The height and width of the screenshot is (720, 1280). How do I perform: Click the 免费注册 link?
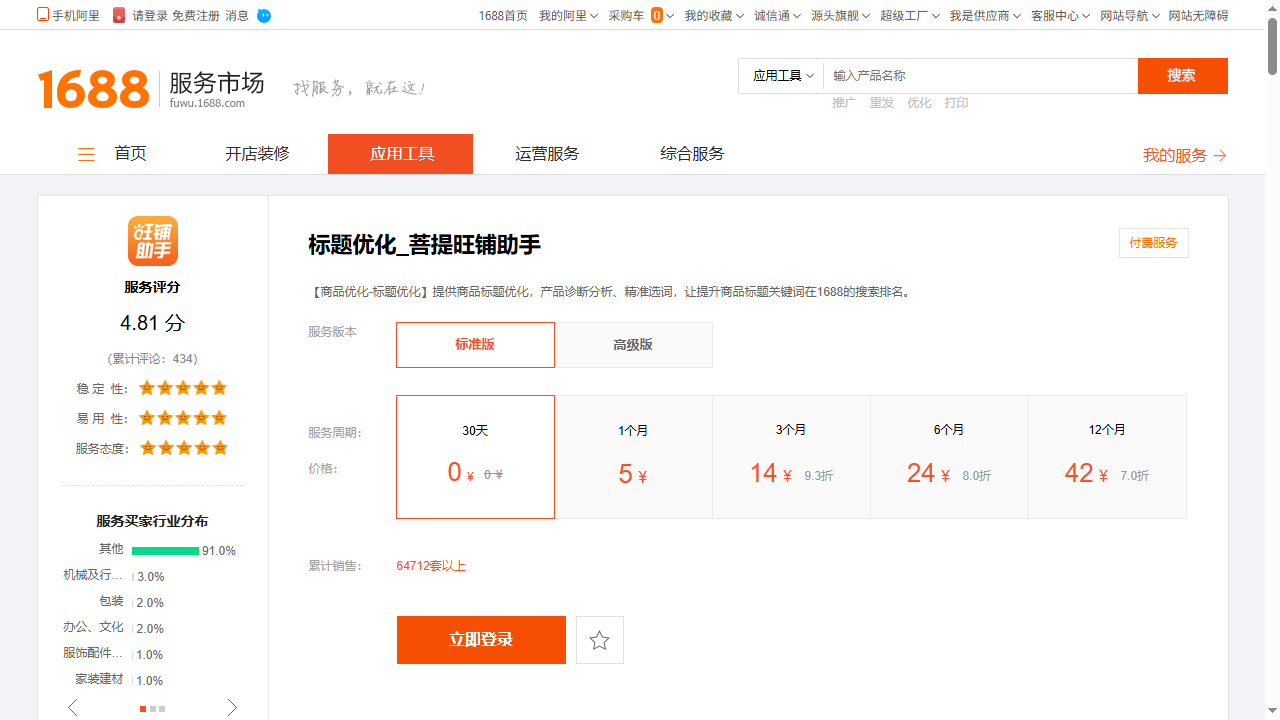click(196, 16)
